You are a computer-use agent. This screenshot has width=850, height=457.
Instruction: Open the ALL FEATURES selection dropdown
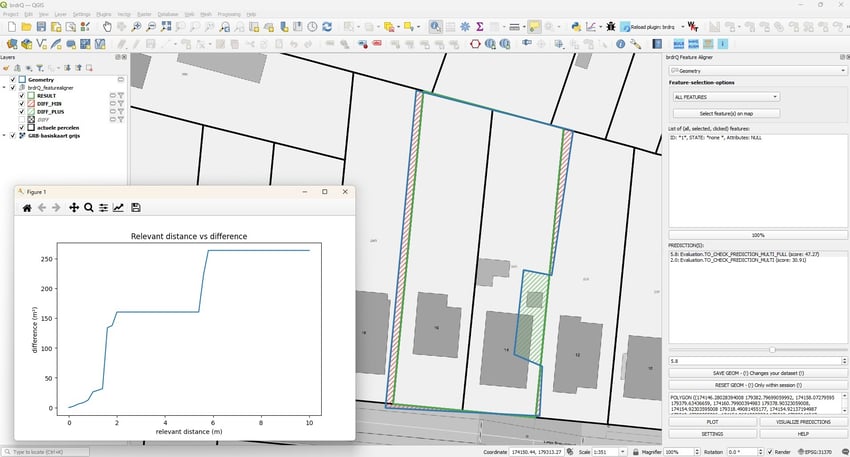tap(724, 97)
